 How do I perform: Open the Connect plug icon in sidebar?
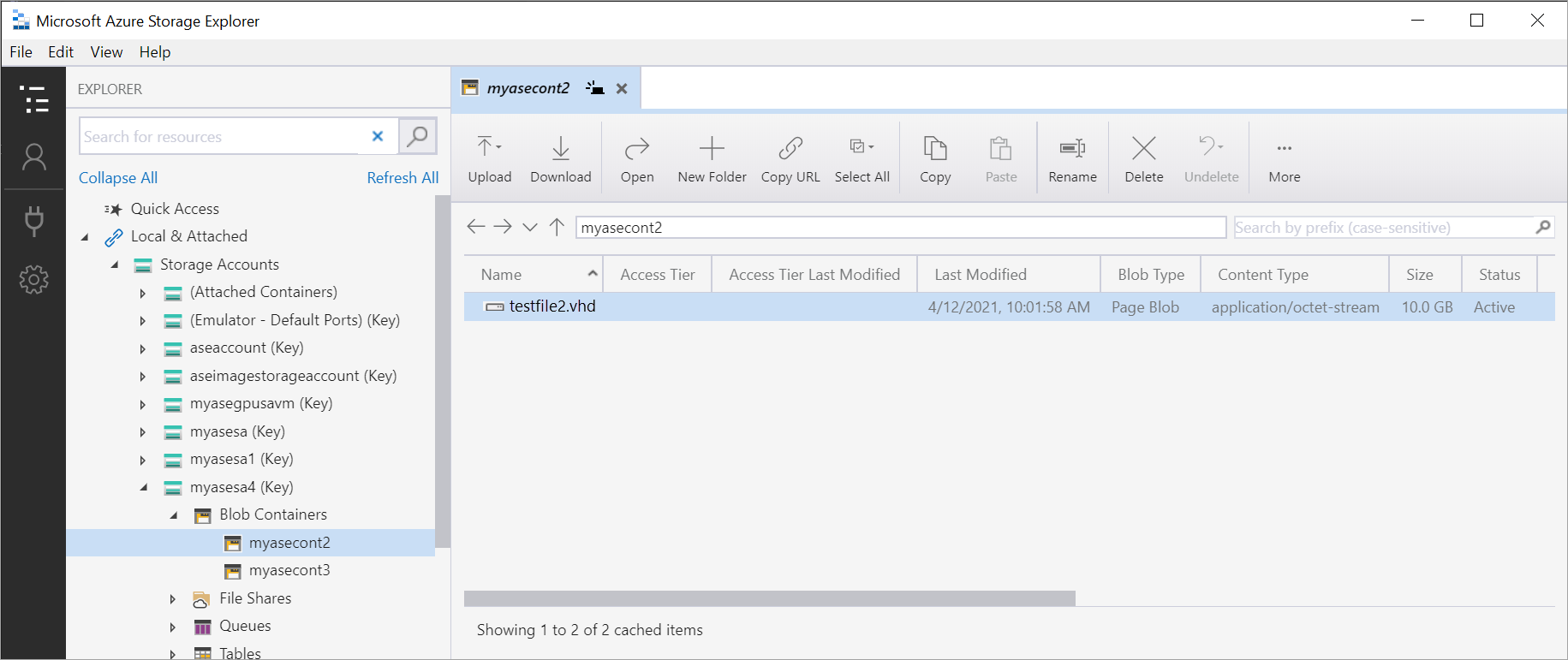pos(33,221)
